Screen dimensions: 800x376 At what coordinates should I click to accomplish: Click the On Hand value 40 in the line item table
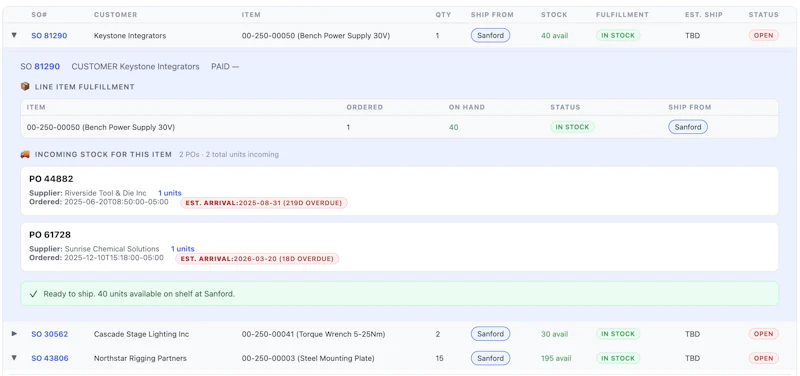[454, 128]
